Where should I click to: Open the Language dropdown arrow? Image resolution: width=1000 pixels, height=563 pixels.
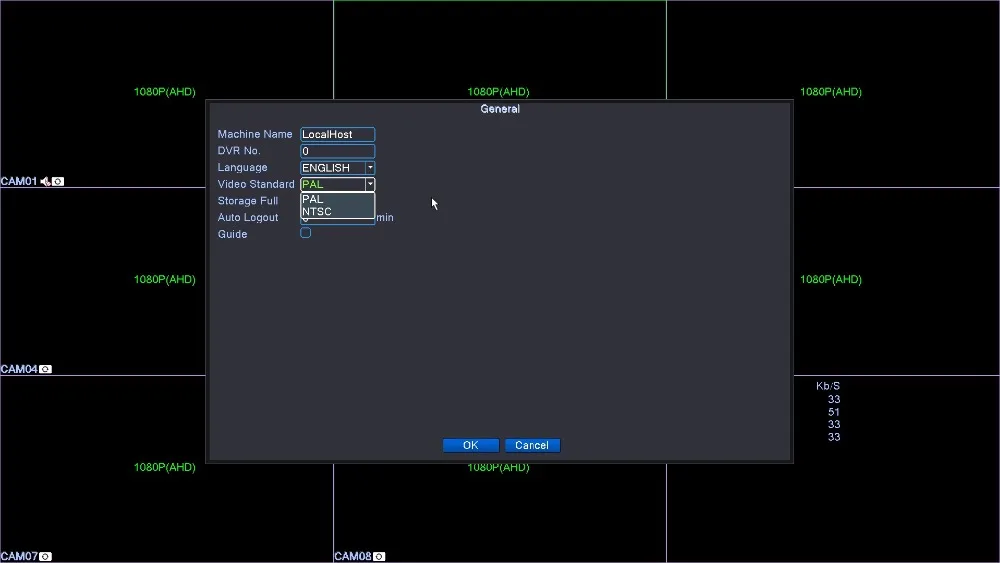pyautogui.click(x=370, y=168)
